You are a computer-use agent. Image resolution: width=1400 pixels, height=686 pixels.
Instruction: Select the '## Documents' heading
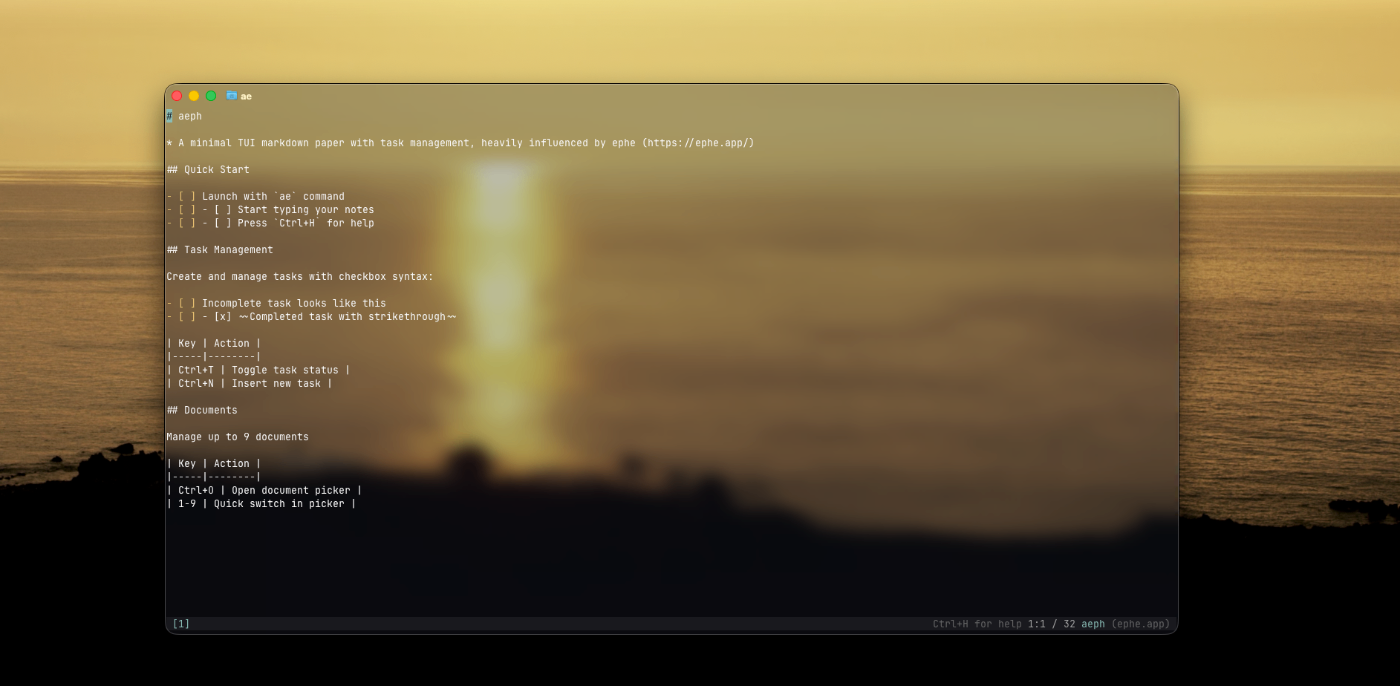(x=202, y=411)
